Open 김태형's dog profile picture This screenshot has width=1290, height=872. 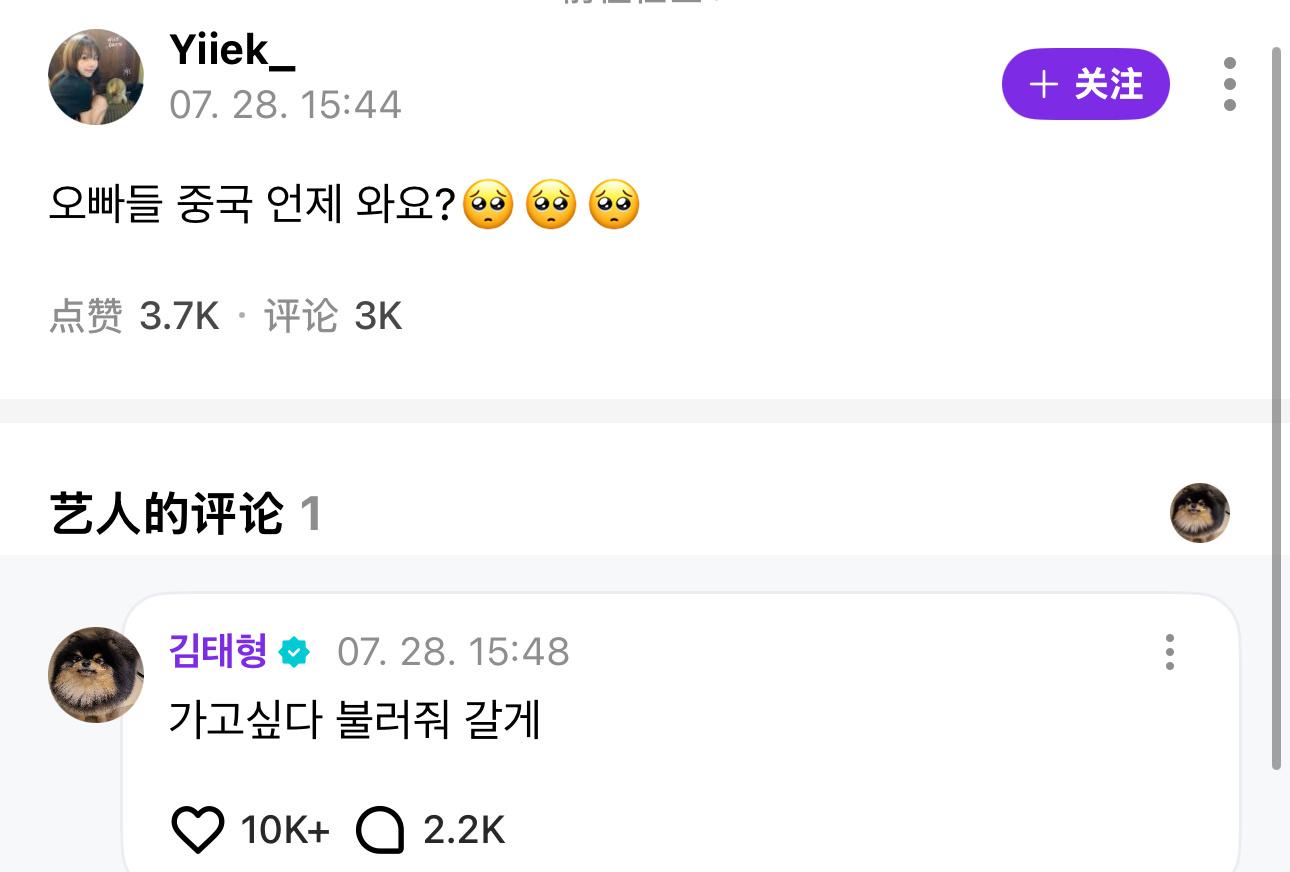click(x=96, y=674)
